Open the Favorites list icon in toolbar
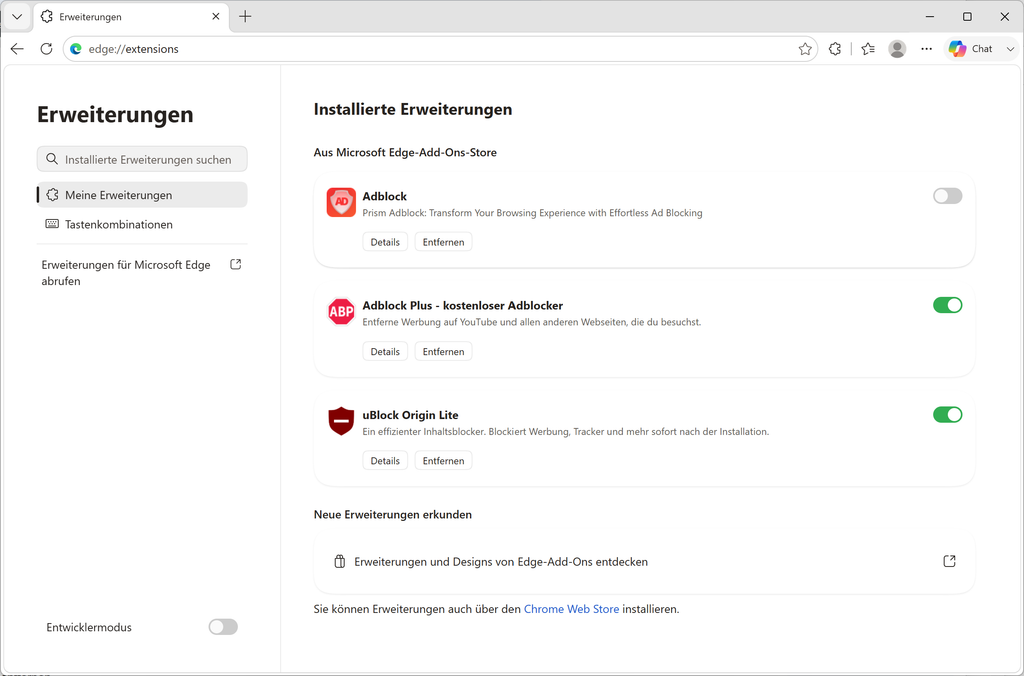 point(868,49)
